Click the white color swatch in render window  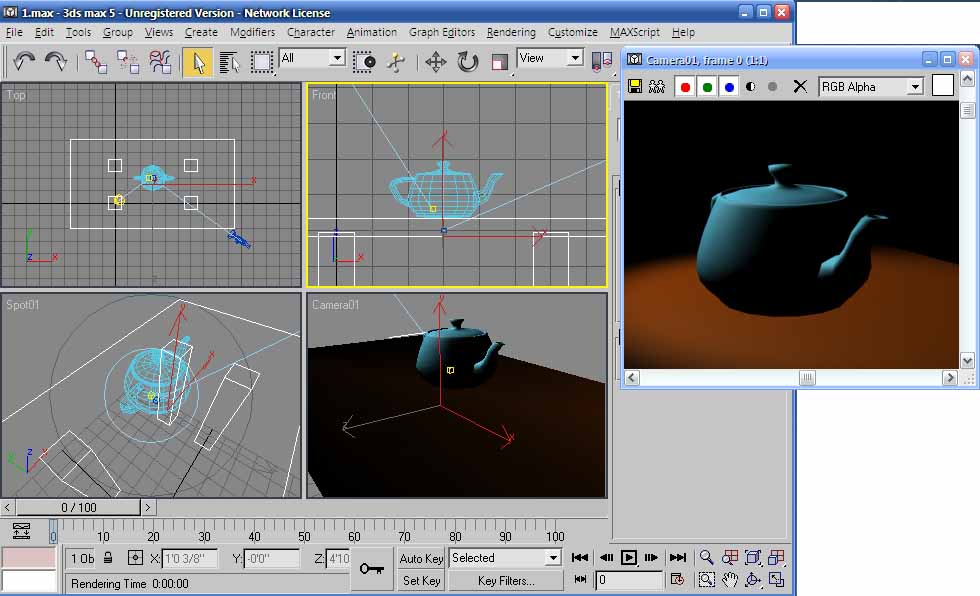942,85
